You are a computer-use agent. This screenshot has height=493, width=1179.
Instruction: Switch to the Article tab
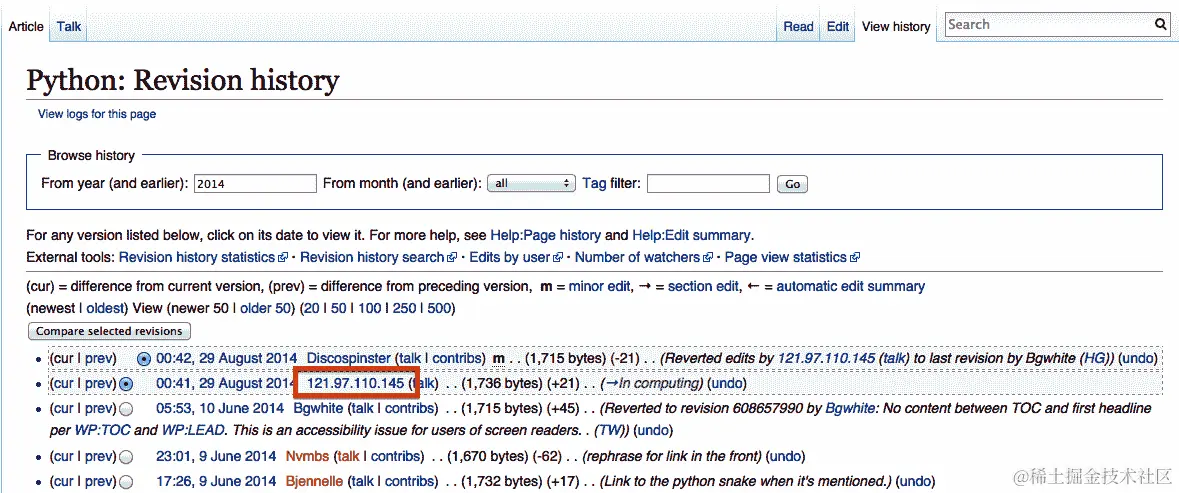[26, 26]
